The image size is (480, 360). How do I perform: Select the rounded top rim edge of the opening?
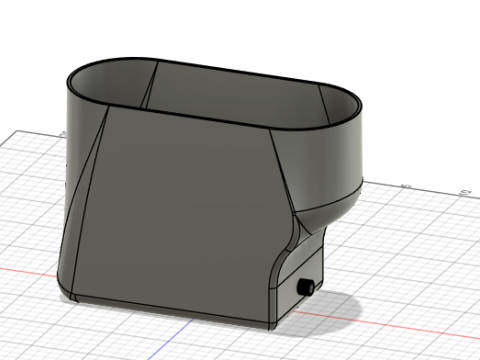(x=214, y=94)
